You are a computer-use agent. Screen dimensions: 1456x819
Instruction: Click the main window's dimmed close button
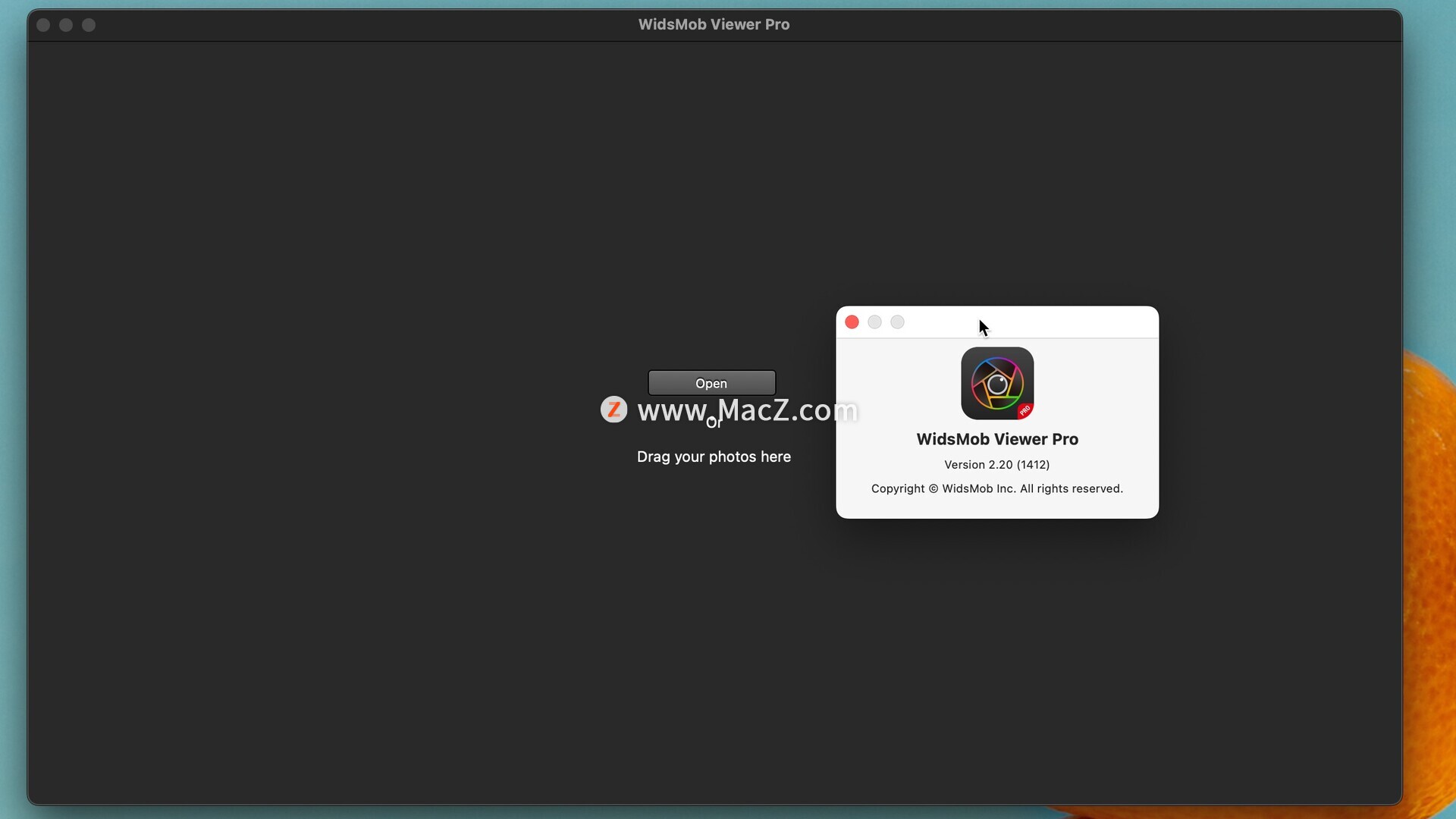click(x=43, y=25)
